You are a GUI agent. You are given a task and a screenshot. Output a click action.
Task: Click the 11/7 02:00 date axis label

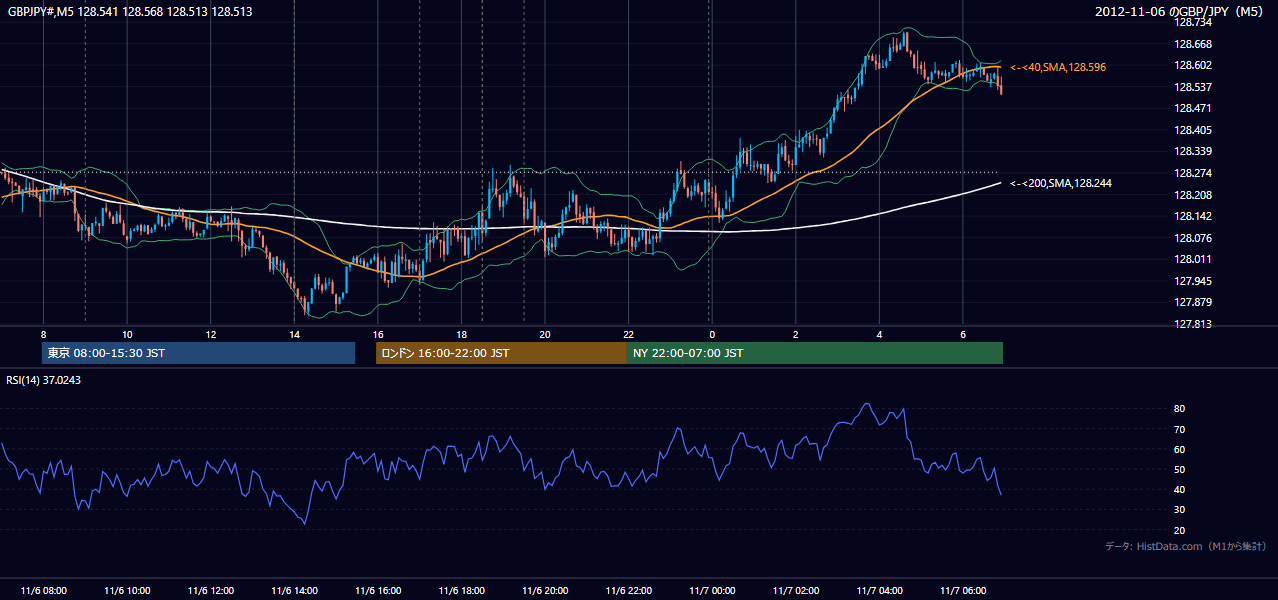pos(795,591)
